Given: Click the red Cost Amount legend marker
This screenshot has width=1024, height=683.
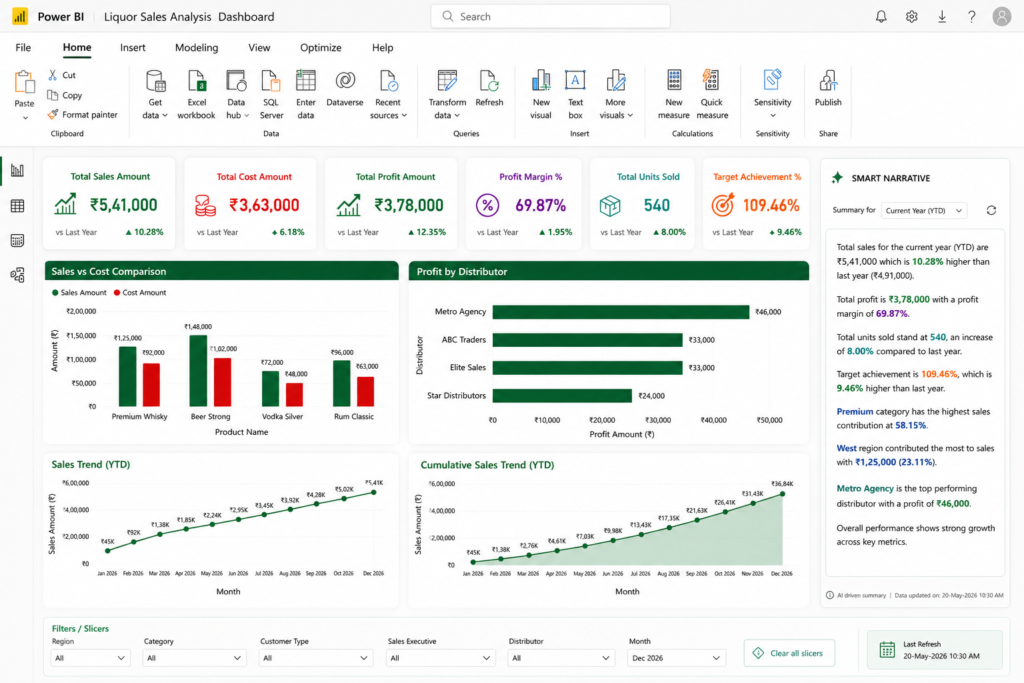Looking at the screenshot, I should (118, 293).
